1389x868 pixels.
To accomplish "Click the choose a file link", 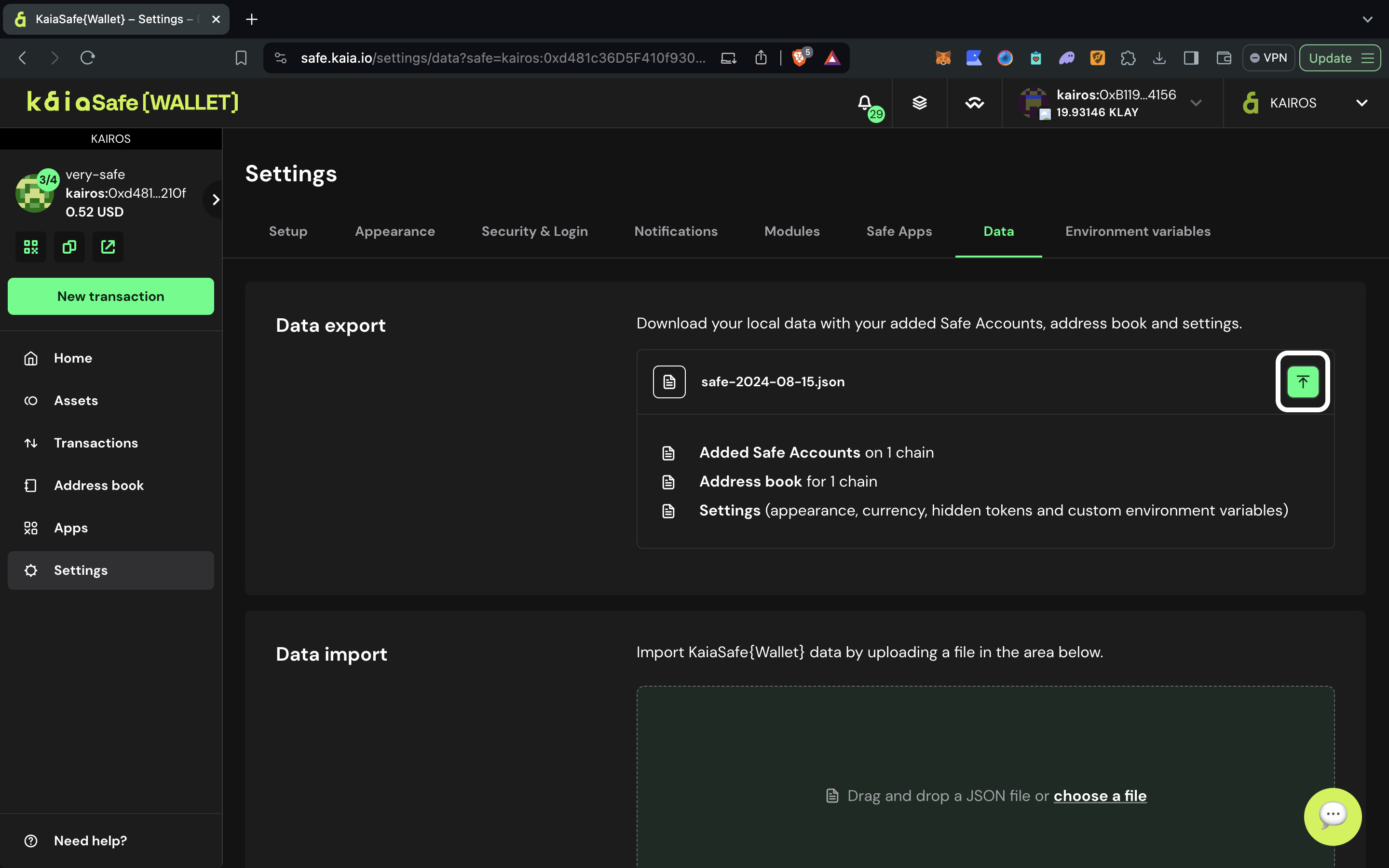I will tap(1100, 796).
